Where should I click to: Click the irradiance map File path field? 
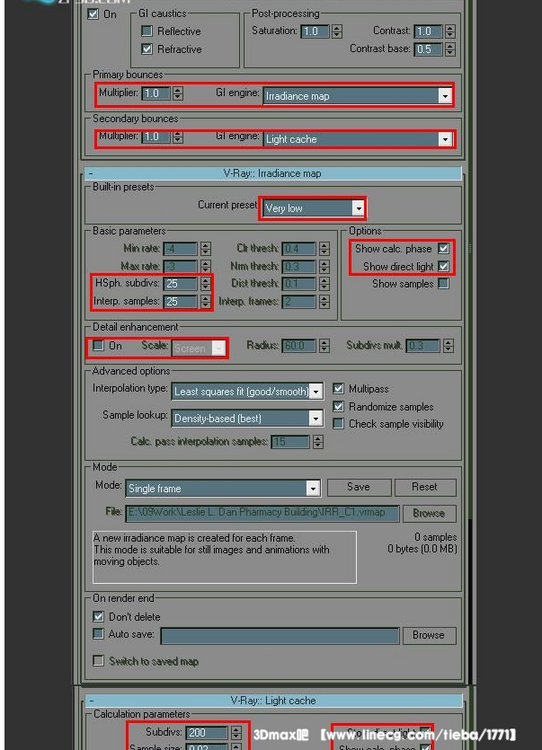point(262,513)
